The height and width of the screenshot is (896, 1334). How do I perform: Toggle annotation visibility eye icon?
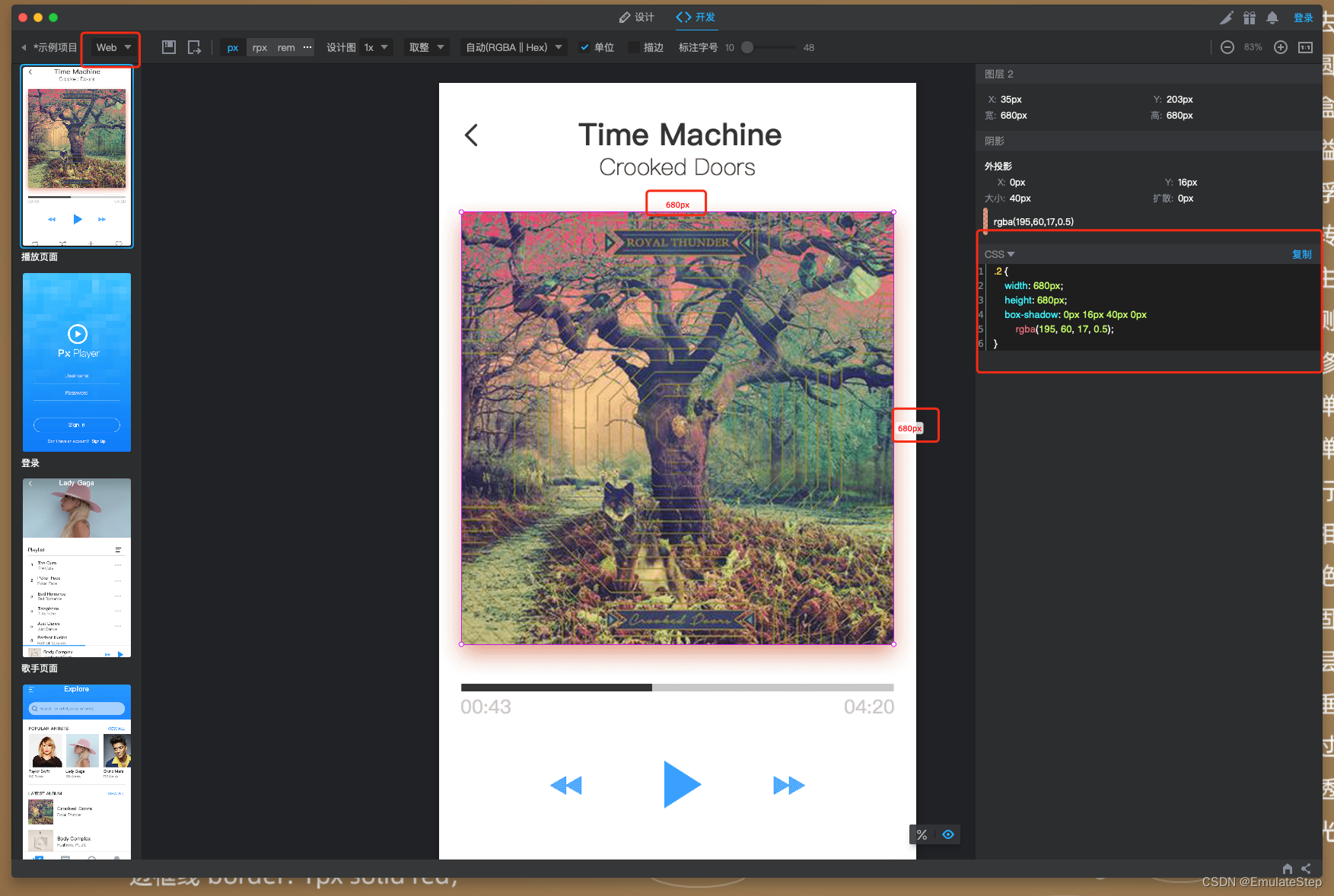[948, 834]
